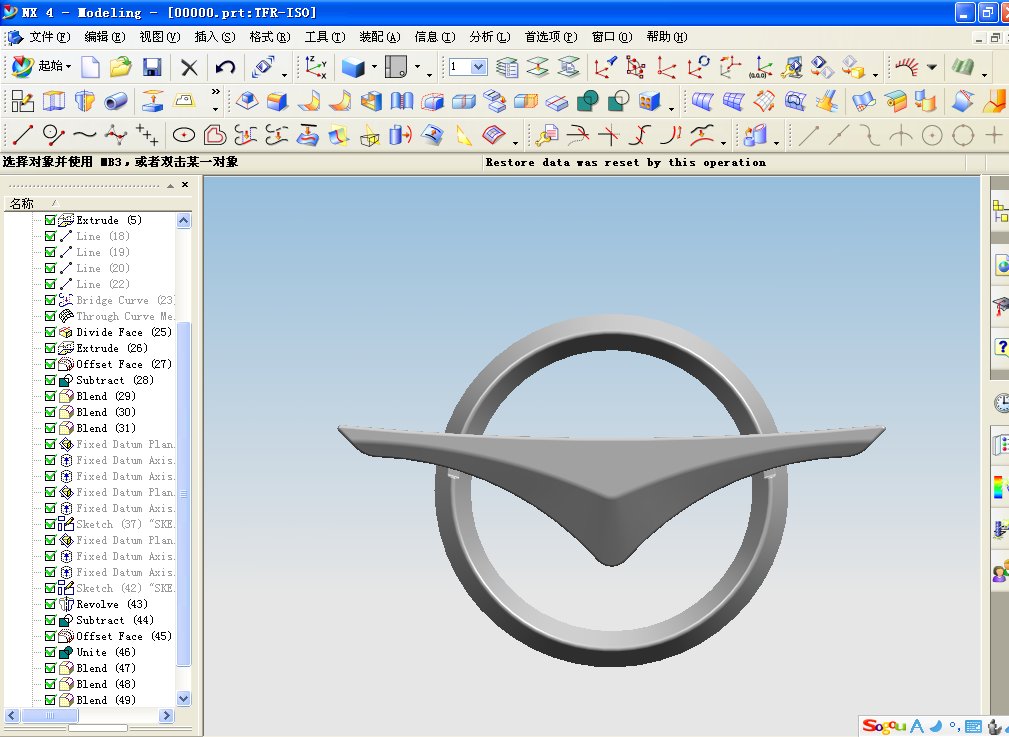Click the Sogou input method logo
Image resolution: width=1009 pixels, height=737 pixels.
pos(884,726)
